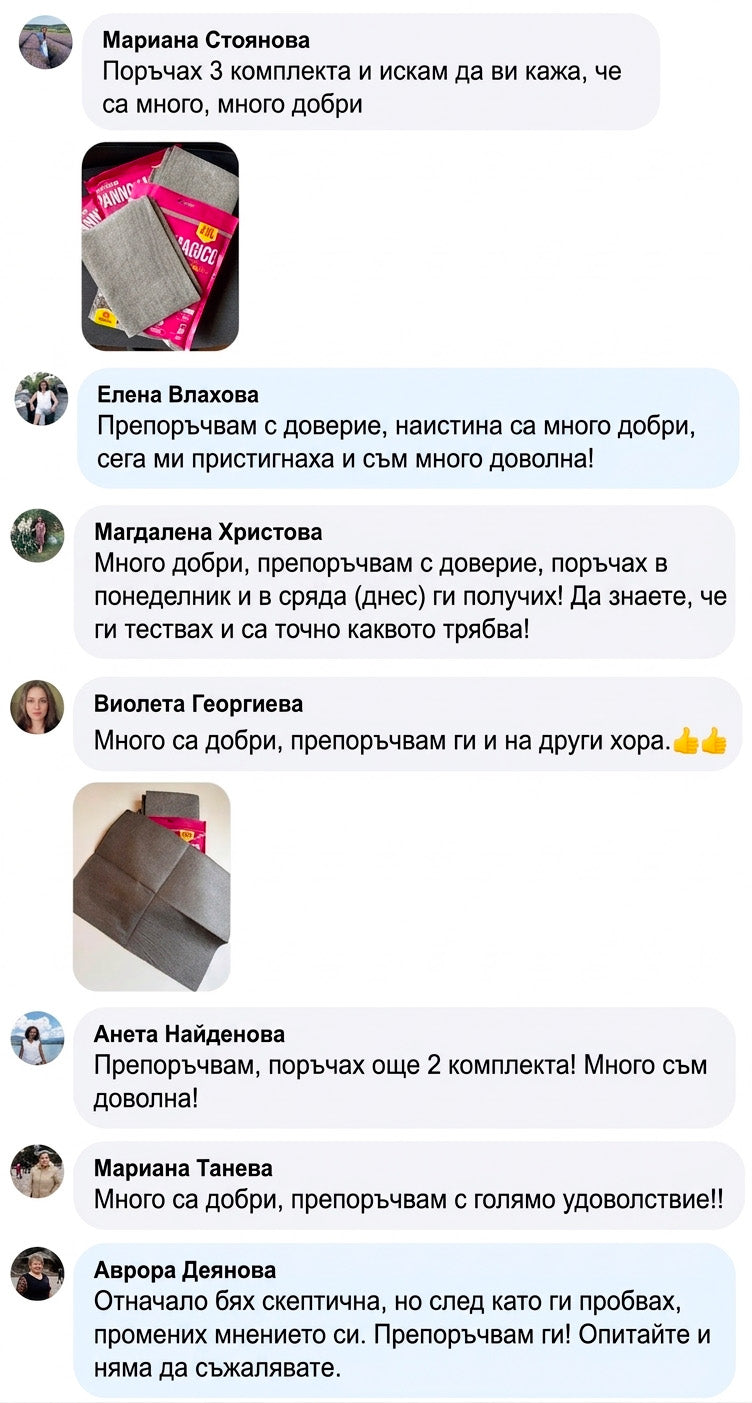Image resolution: width=752 pixels, height=1403 pixels.
Task: Open the name Аврора Деянова
Action: click(185, 1270)
